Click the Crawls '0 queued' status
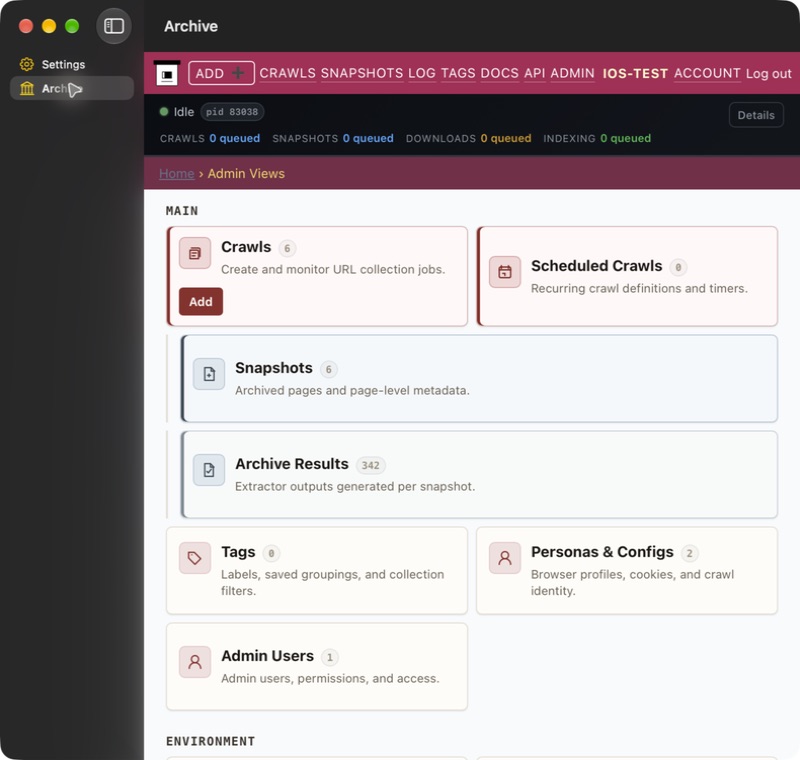This screenshot has width=800, height=760. click(235, 138)
